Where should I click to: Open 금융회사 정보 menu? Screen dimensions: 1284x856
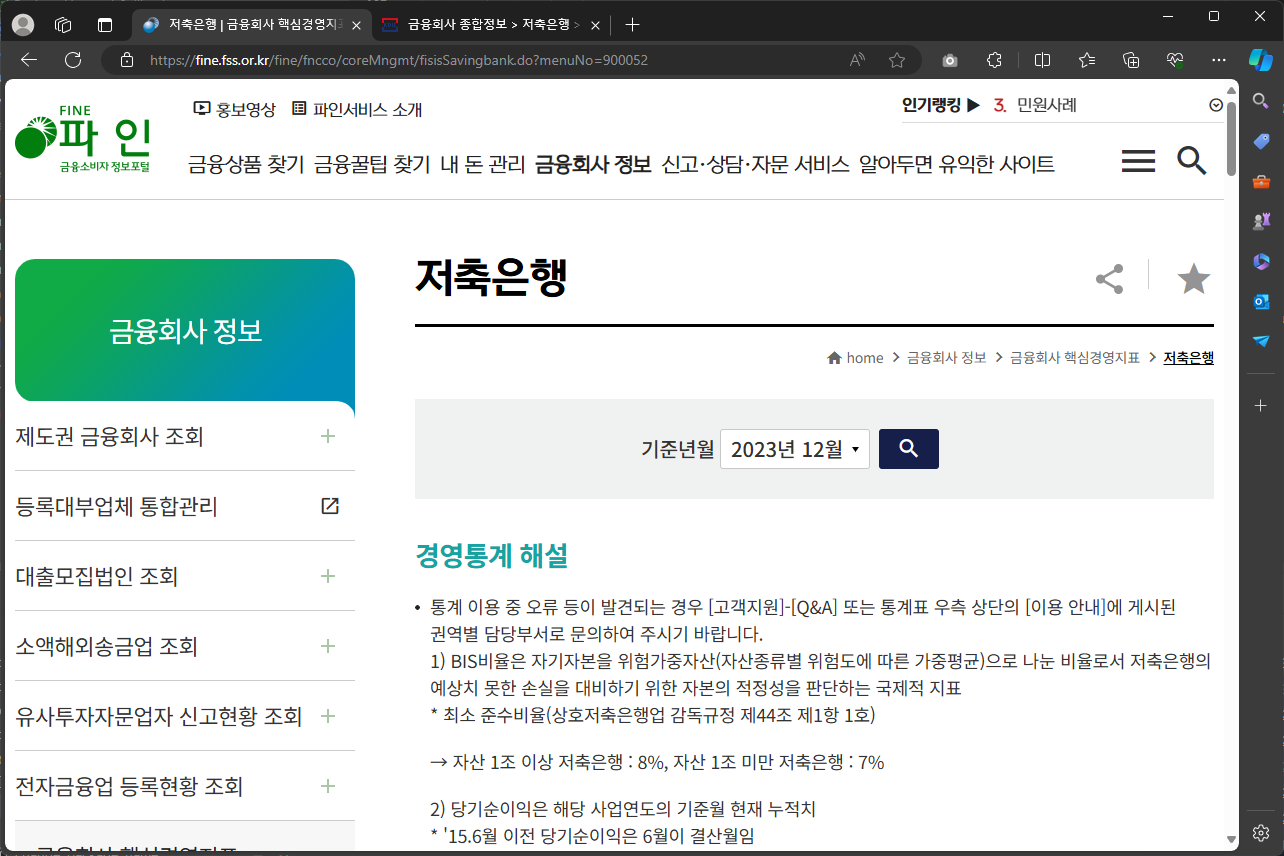tap(593, 164)
